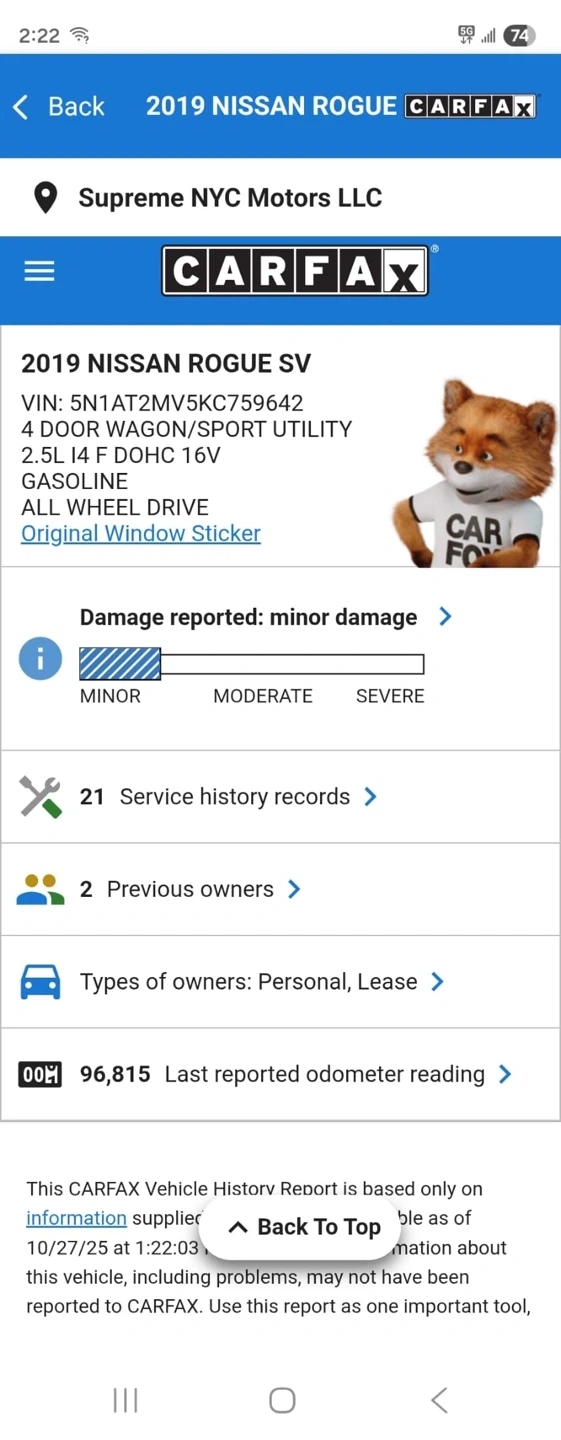Image resolution: width=561 pixels, height=1440 pixels.
Task: Expand last reported odometer reading chevron
Action: click(x=505, y=1074)
